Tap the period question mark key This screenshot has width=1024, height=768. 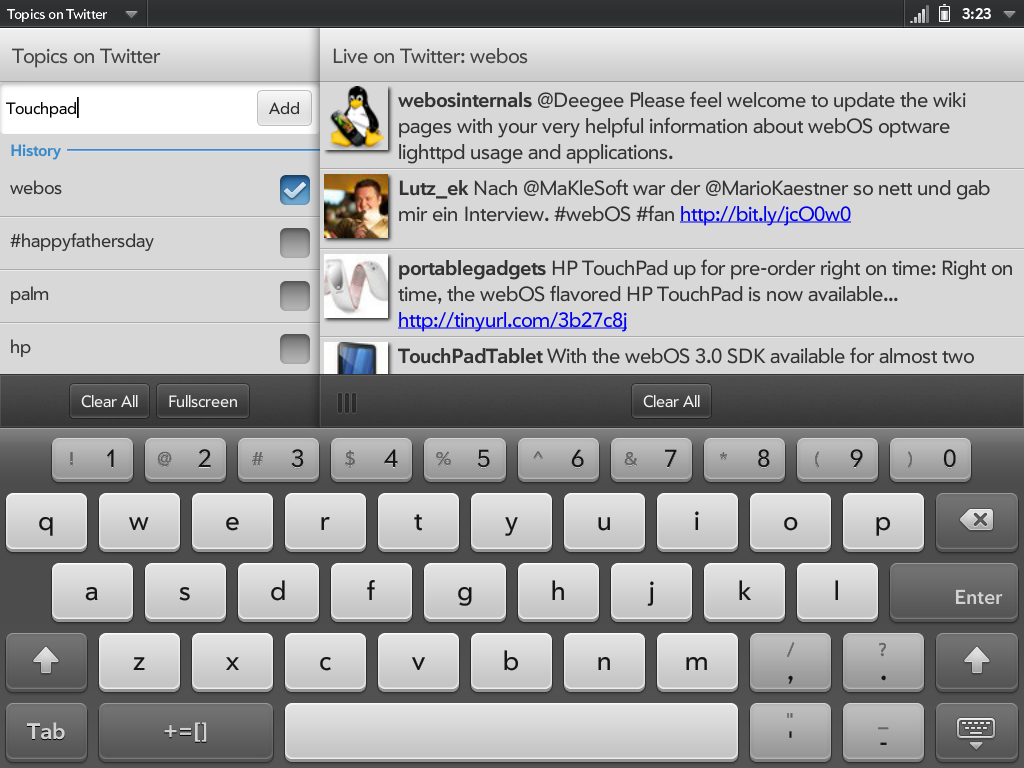884,661
